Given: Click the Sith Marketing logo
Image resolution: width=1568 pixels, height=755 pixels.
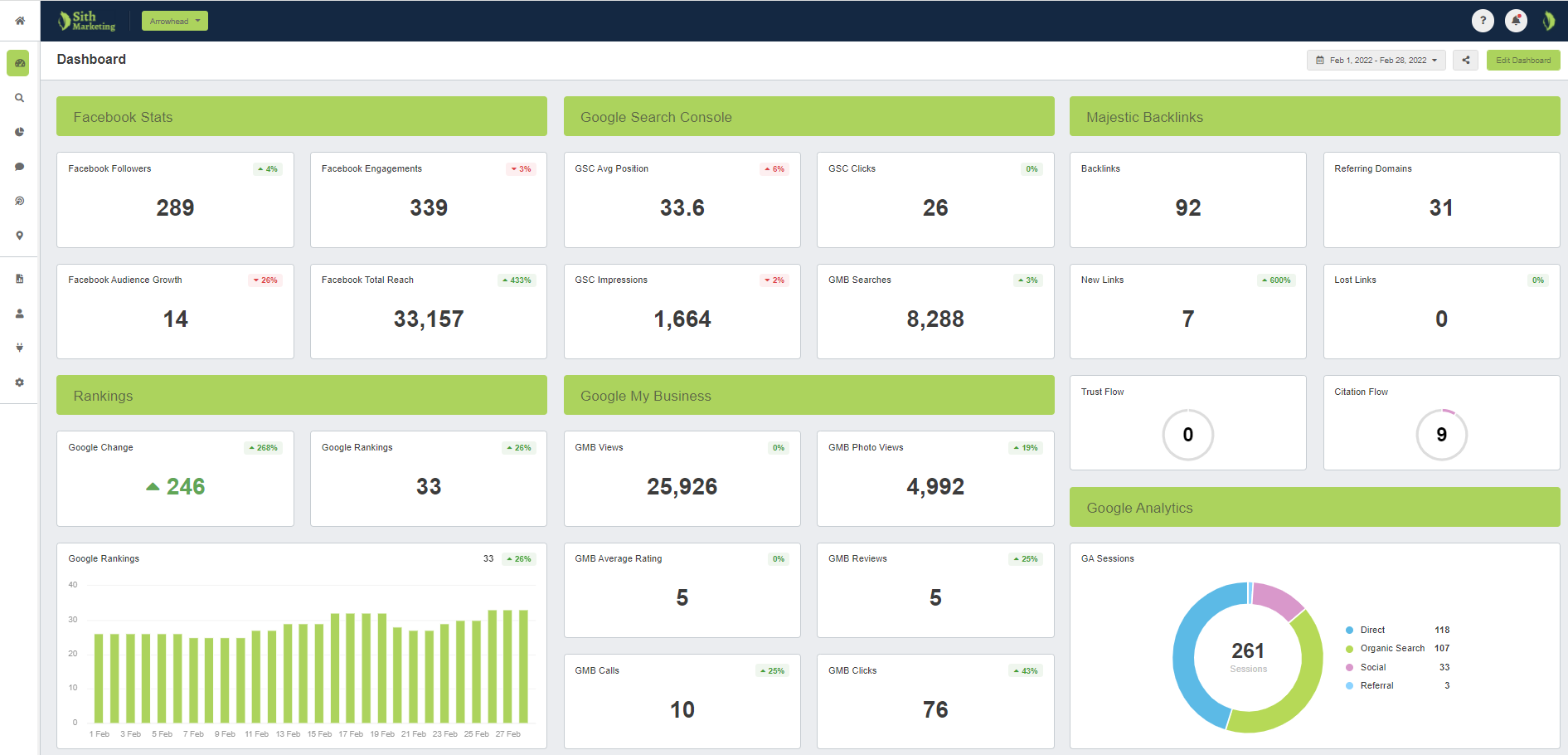Looking at the screenshot, I should pyautogui.click(x=86, y=21).
